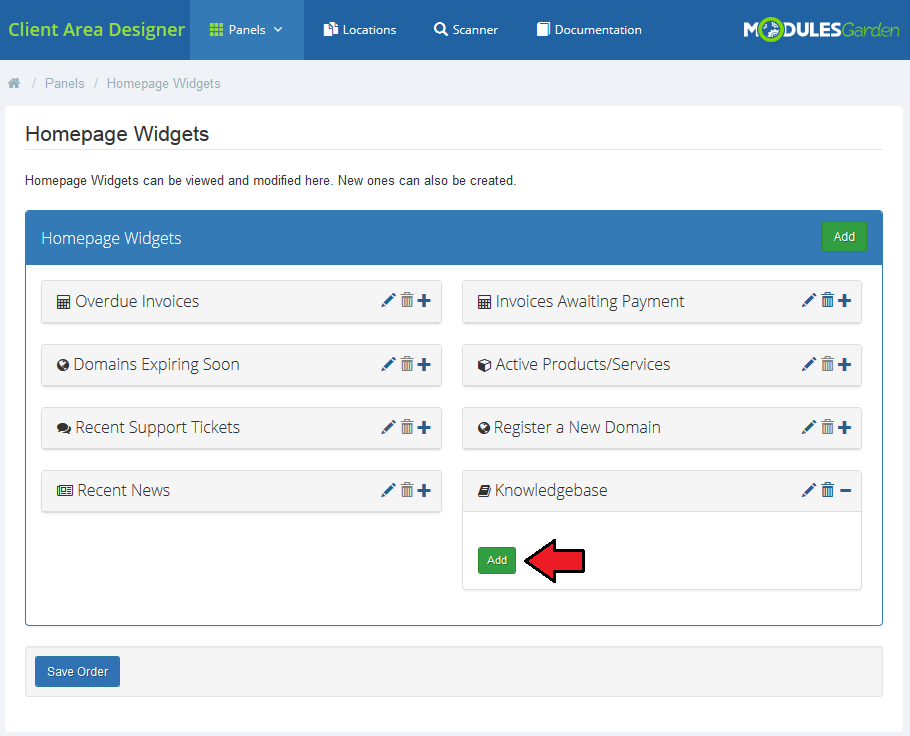Delete the Invoices Awaiting Payment widget
Screen dimensions: 910x736
coord(828,300)
